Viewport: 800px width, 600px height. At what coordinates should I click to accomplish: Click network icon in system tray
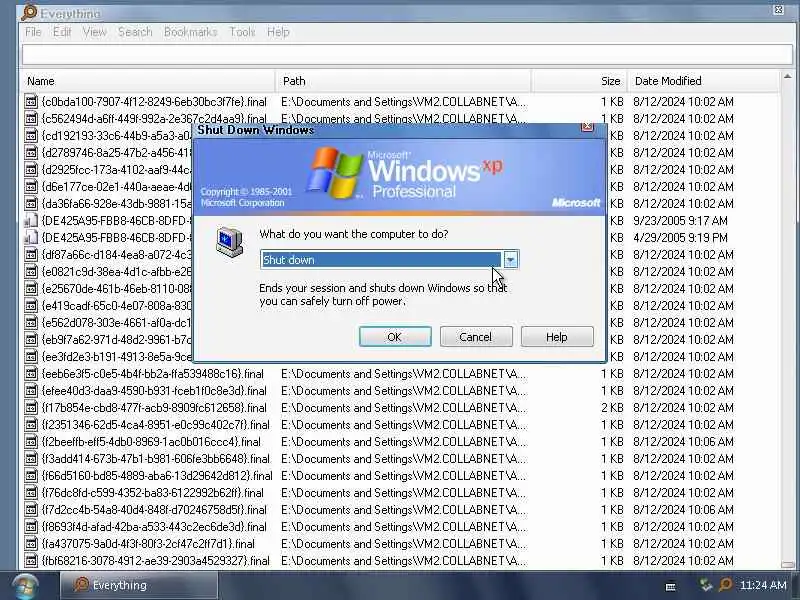pyautogui.click(x=706, y=585)
